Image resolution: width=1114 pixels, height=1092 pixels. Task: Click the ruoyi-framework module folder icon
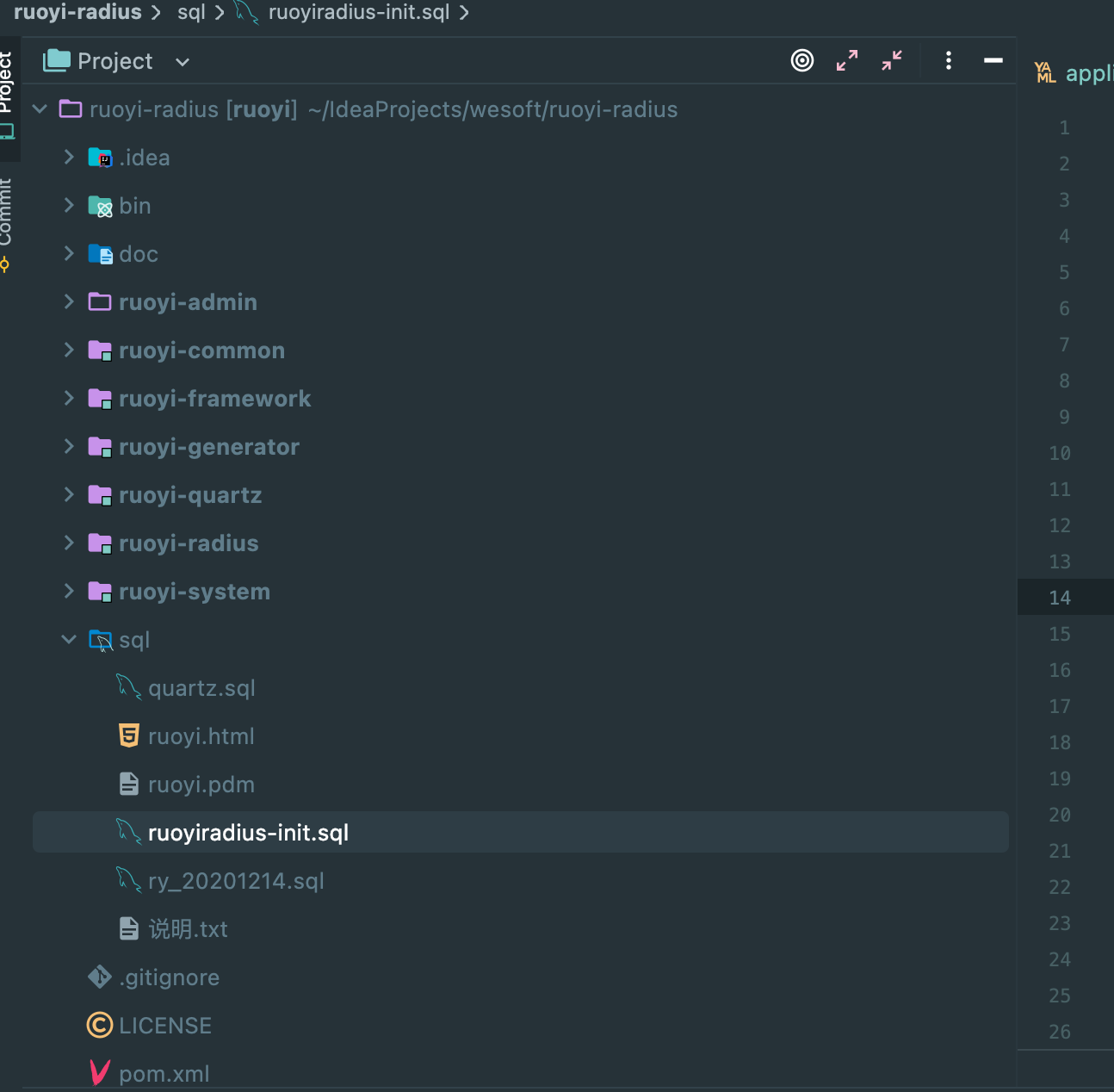coord(100,399)
